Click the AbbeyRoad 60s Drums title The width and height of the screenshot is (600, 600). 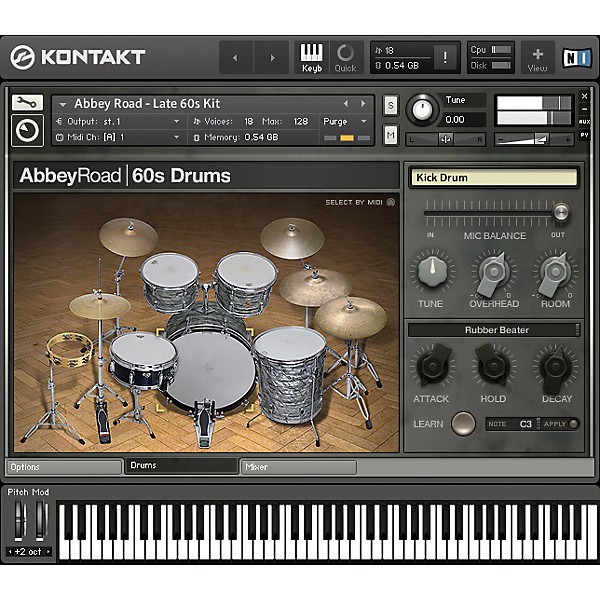[126, 176]
